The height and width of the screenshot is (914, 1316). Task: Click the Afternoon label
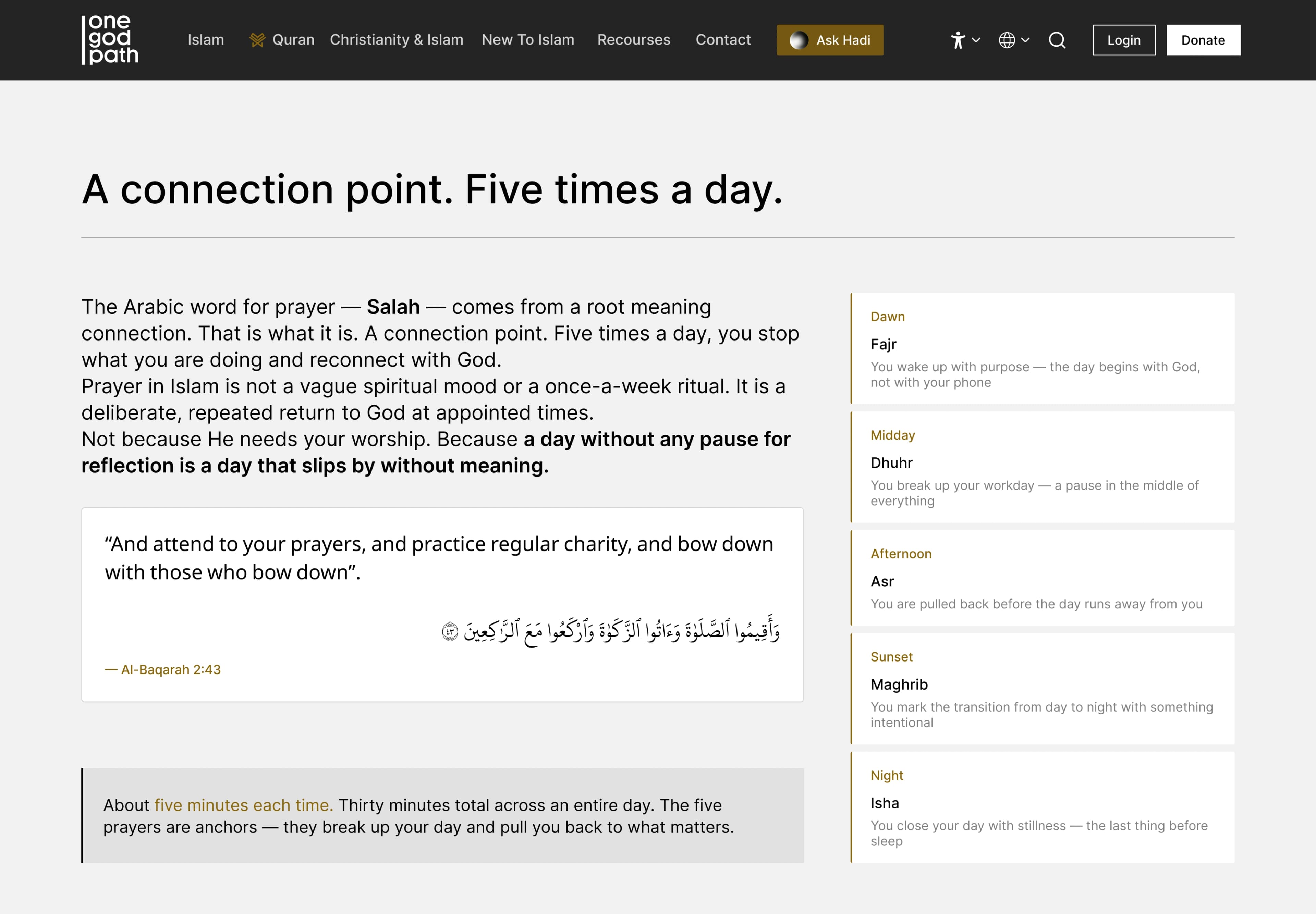point(901,554)
